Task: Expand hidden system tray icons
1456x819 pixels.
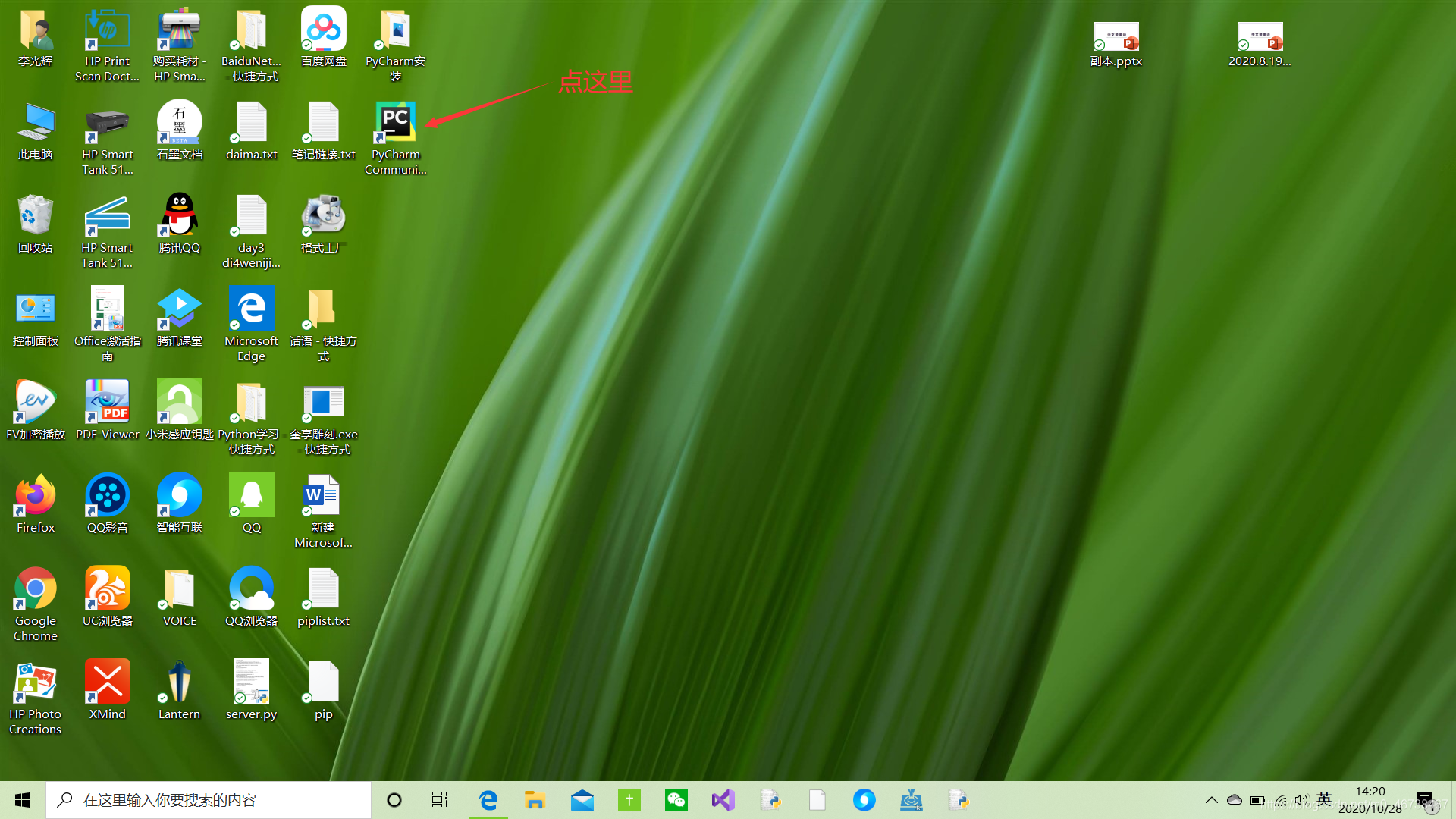Action: 1212,800
